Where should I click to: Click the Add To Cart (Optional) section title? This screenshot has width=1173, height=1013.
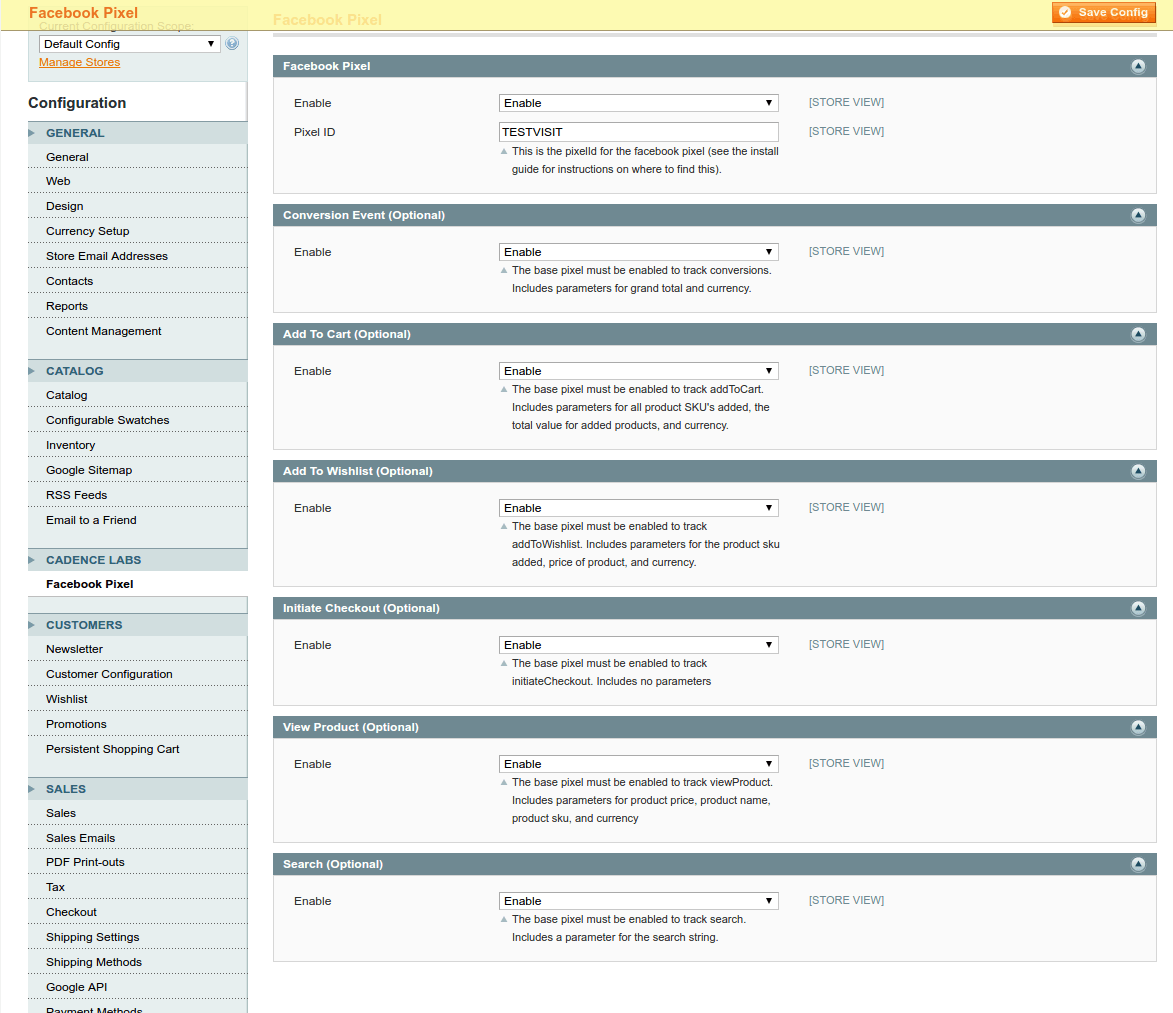tap(346, 334)
